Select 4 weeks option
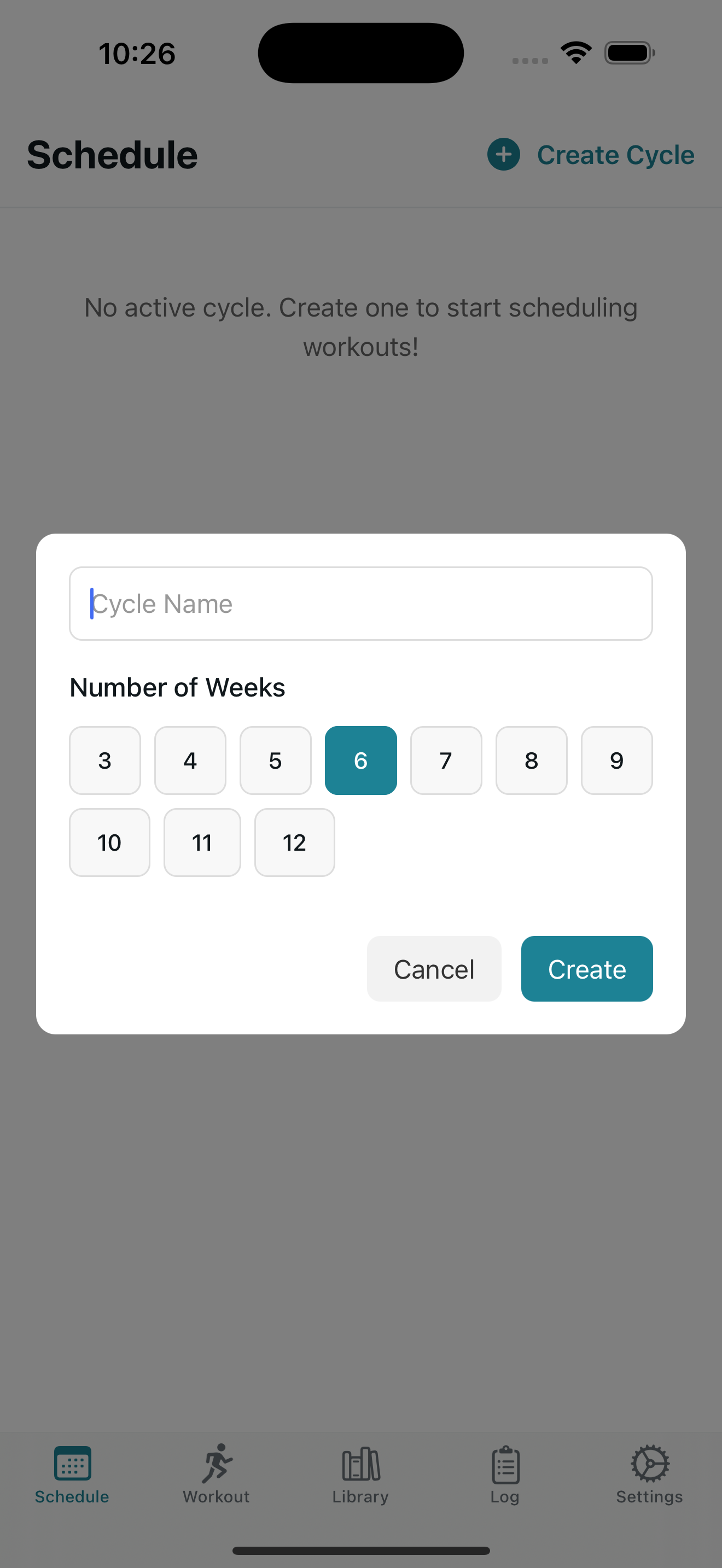The width and height of the screenshot is (722, 1568). click(x=190, y=760)
